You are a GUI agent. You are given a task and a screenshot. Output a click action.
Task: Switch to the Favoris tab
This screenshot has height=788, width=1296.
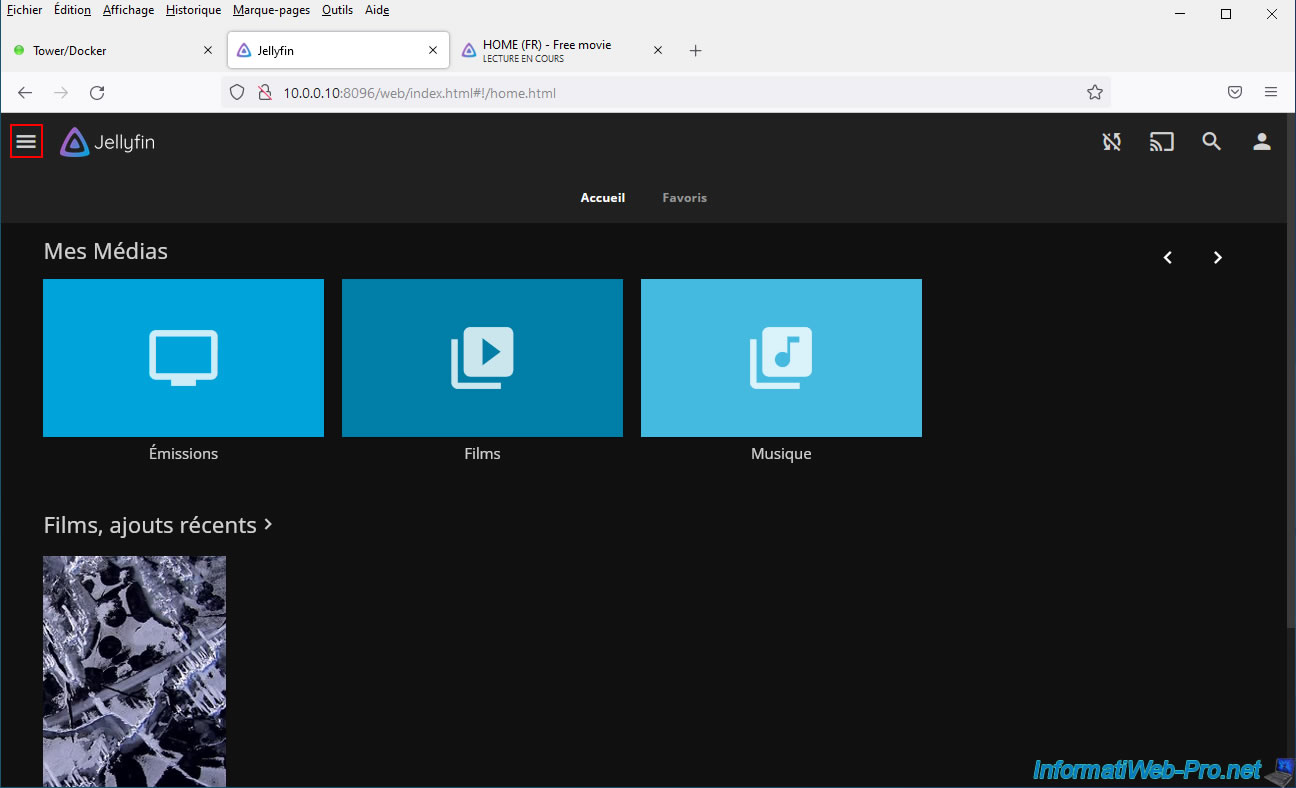click(x=684, y=198)
